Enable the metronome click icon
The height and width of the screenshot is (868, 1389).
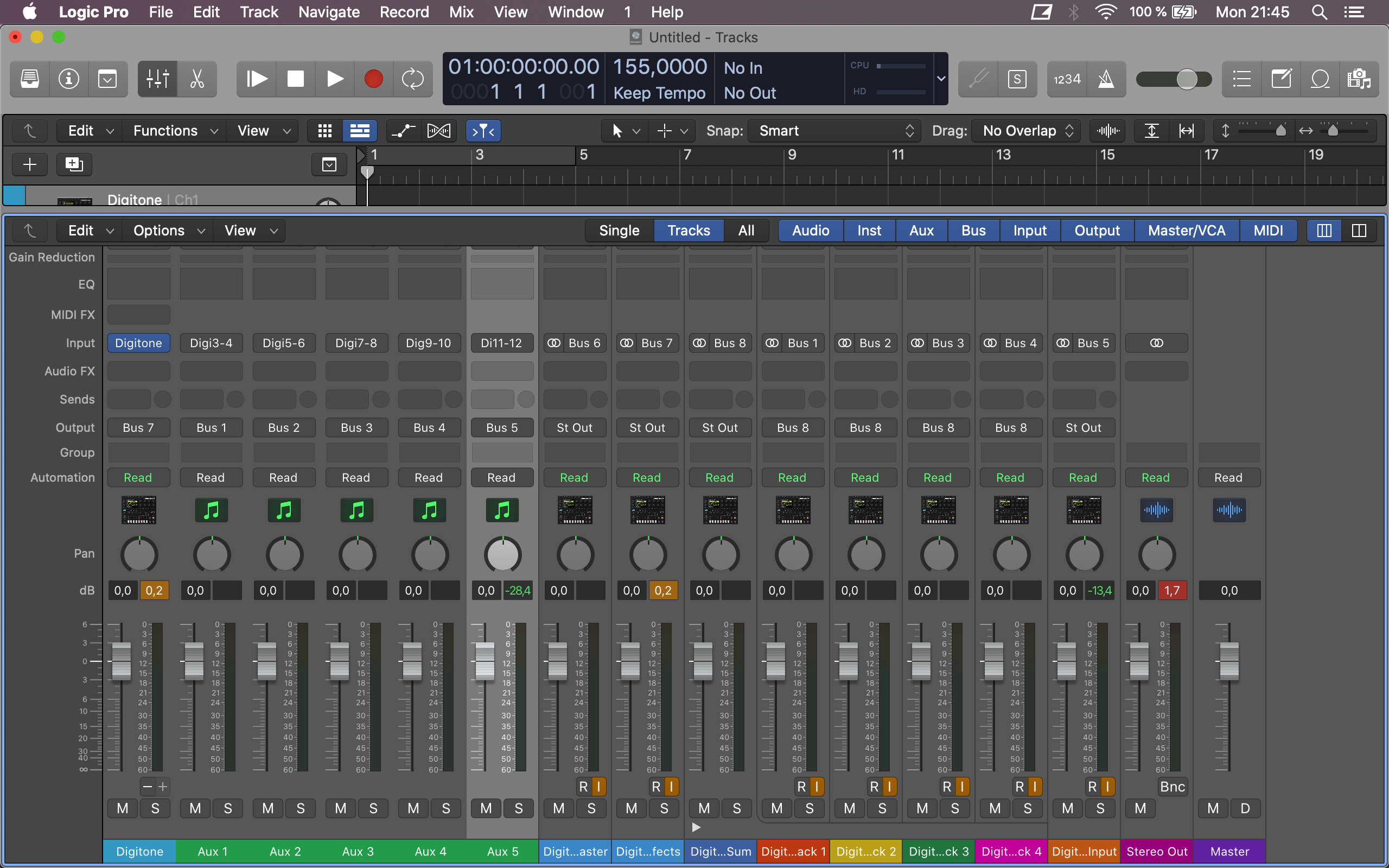[x=1106, y=79]
